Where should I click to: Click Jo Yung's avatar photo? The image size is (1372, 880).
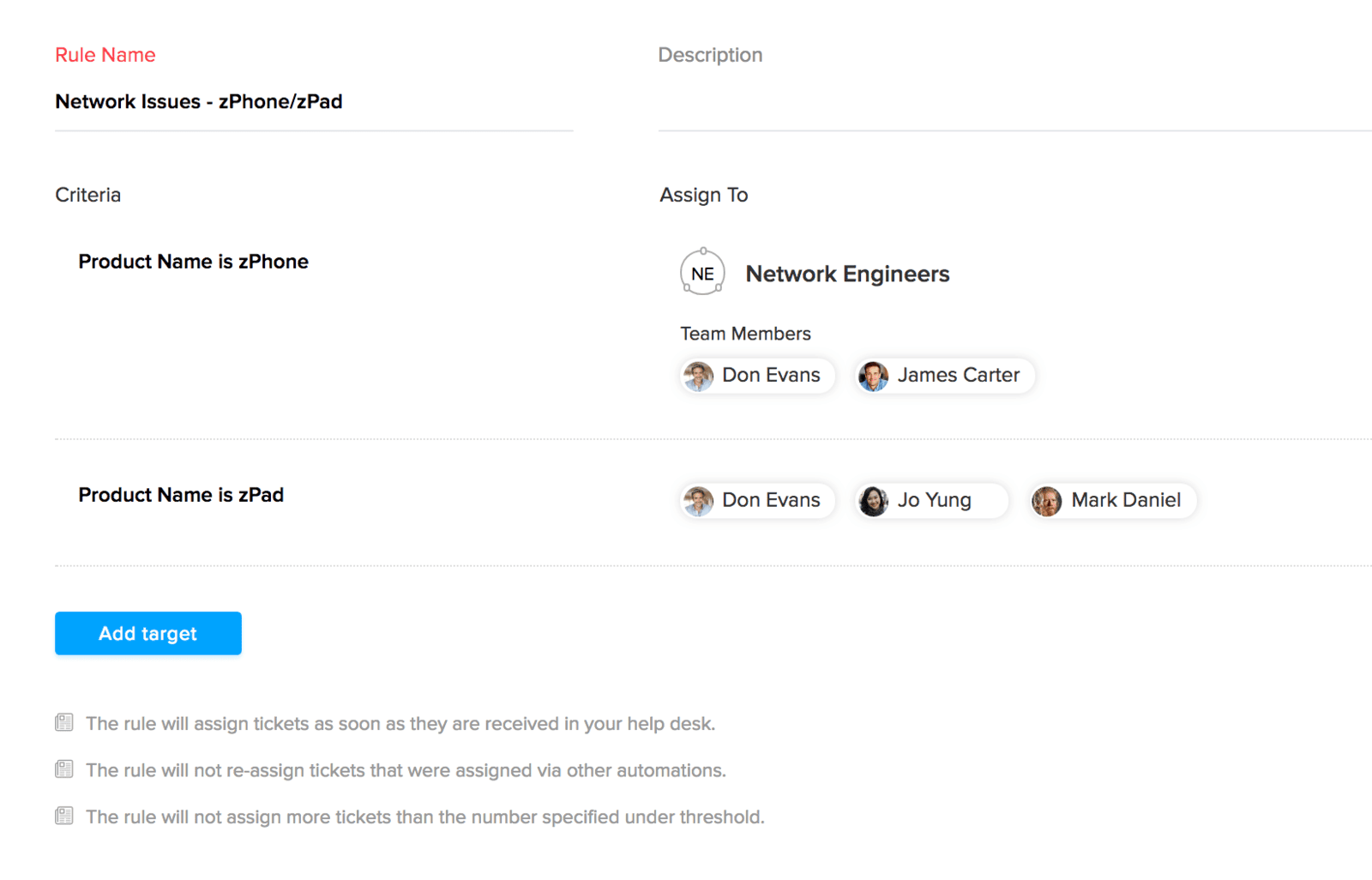pos(873,501)
